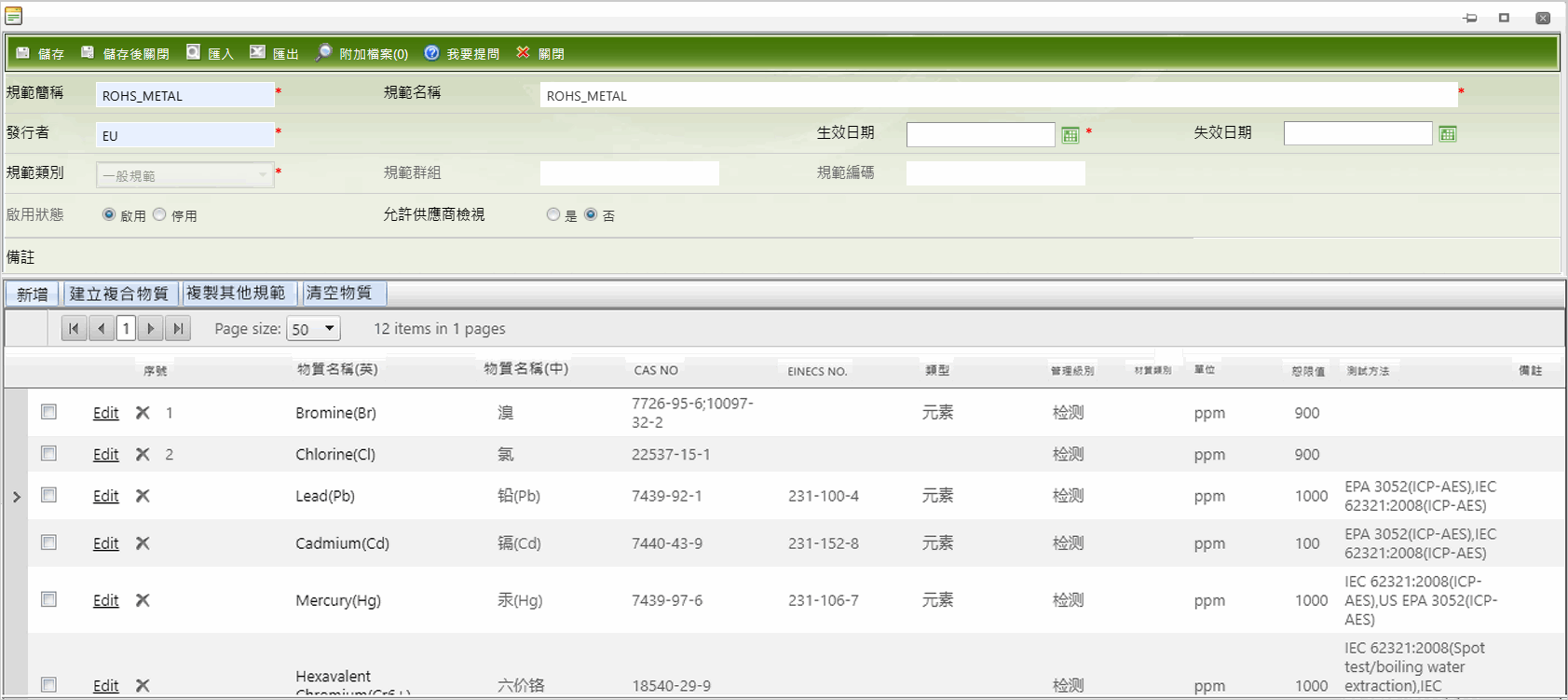Click EINECS NO. column header

(817, 371)
